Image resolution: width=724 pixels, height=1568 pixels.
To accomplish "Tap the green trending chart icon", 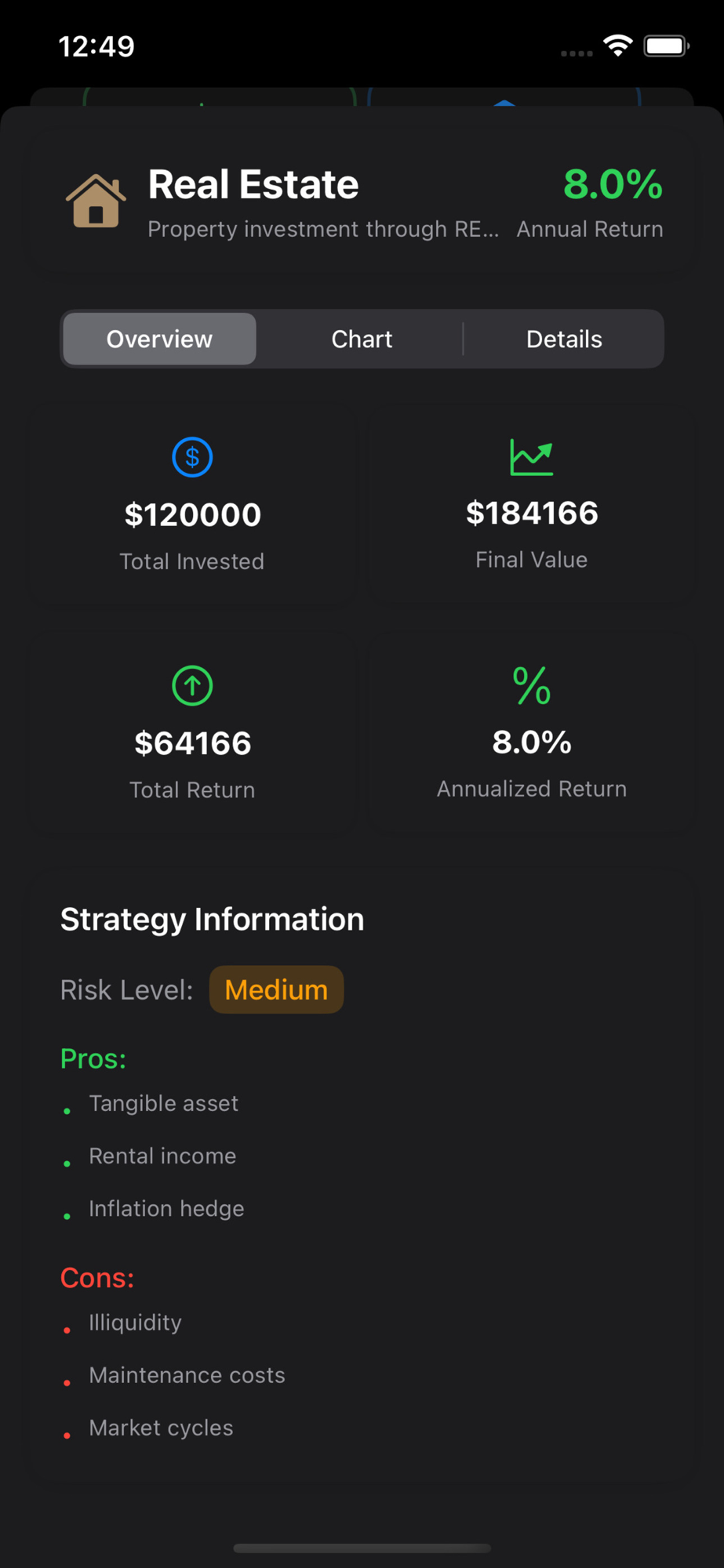I will tap(532, 457).
